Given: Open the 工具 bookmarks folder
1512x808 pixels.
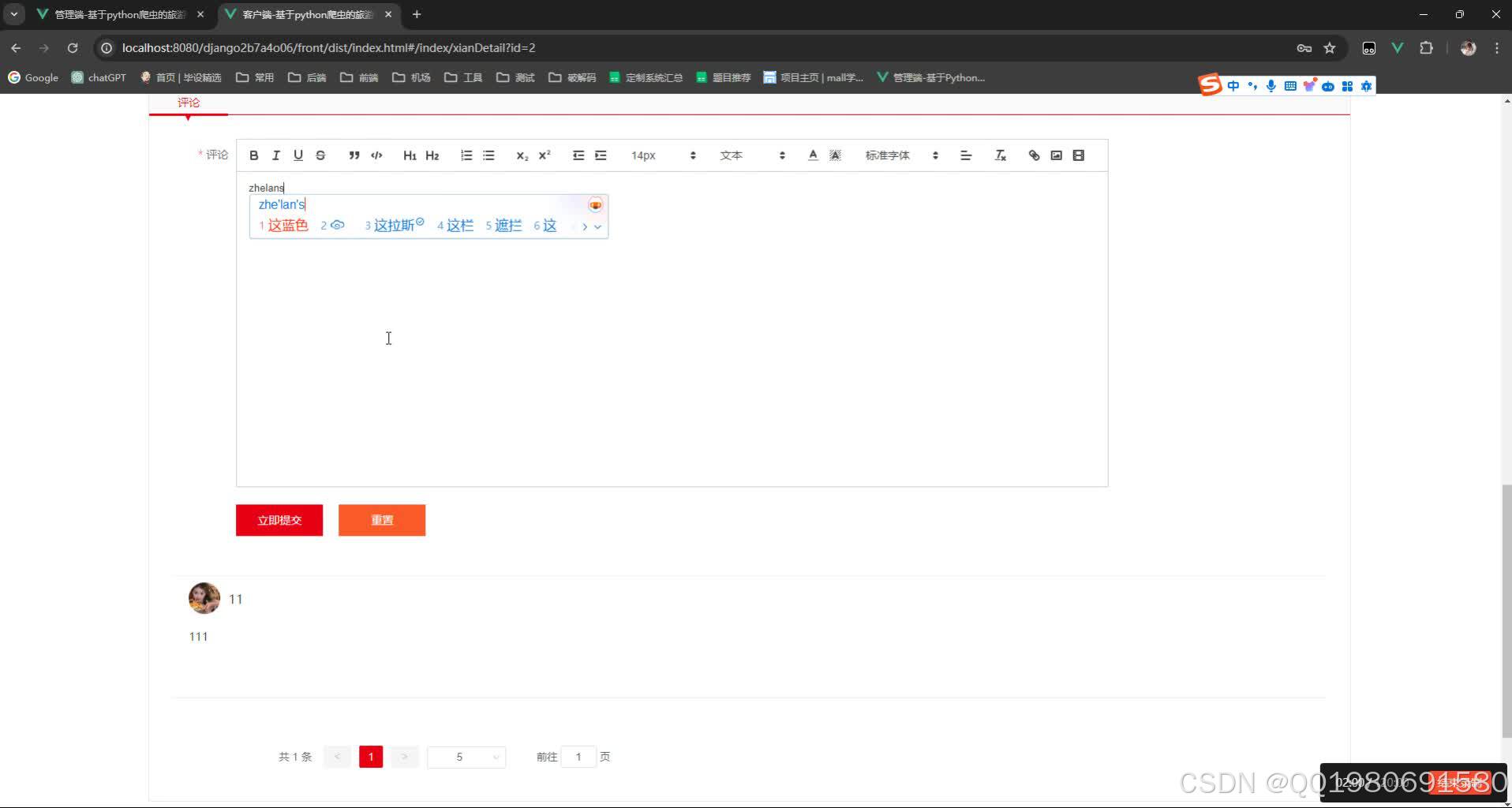Looking at the screenshot, I should tap(463, 77).
